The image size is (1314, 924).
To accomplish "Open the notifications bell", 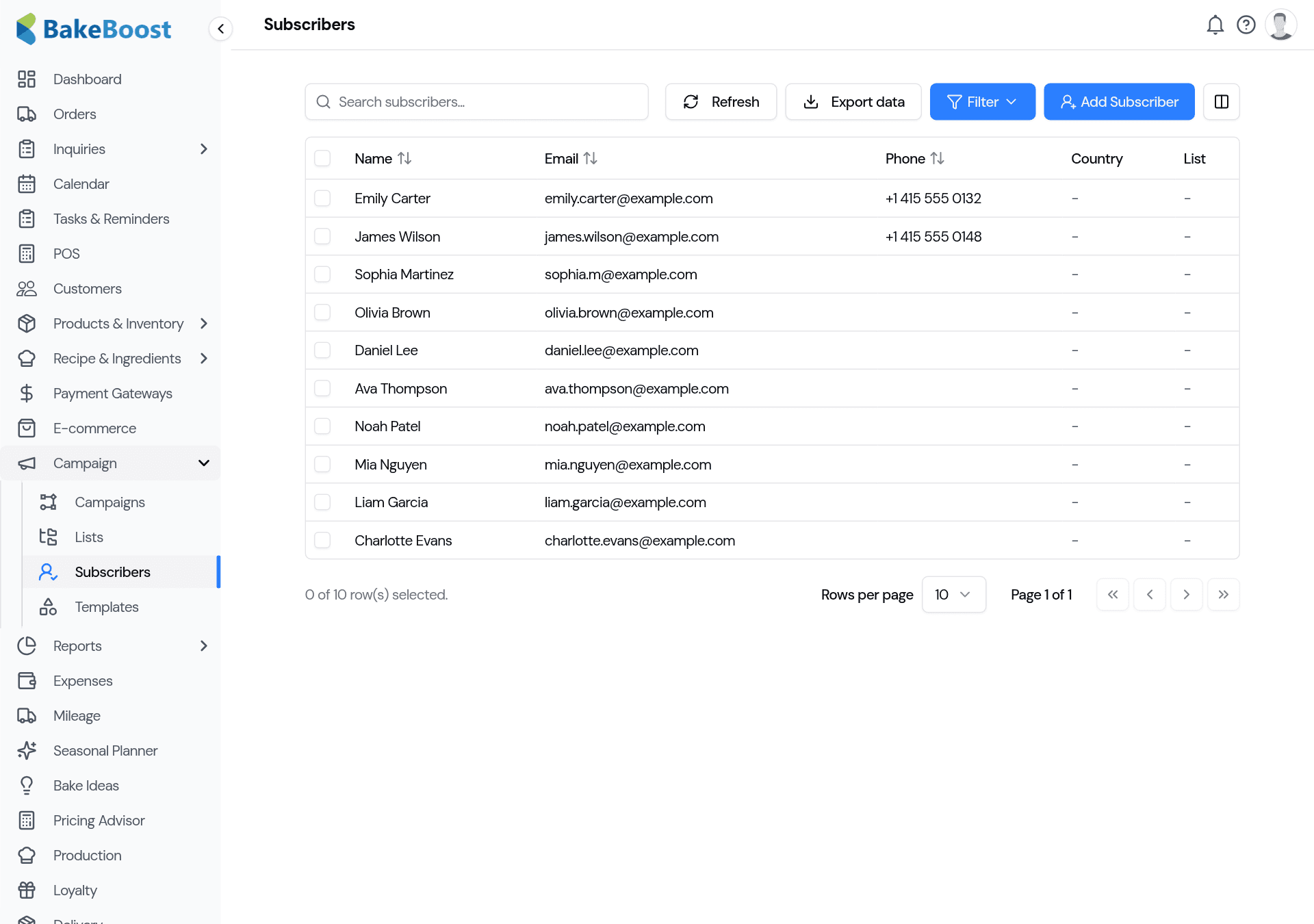I will pyautogui.click(x=1215, y=25).
